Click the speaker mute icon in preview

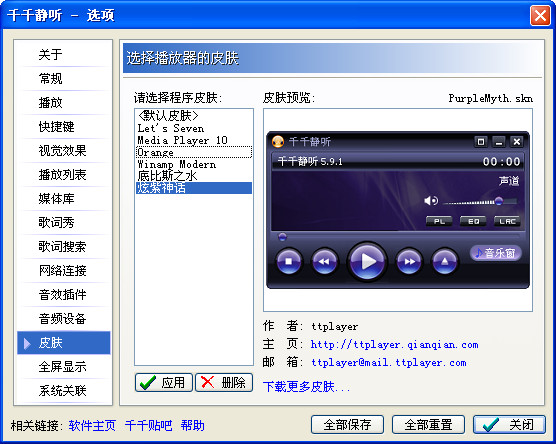(430, 201)
